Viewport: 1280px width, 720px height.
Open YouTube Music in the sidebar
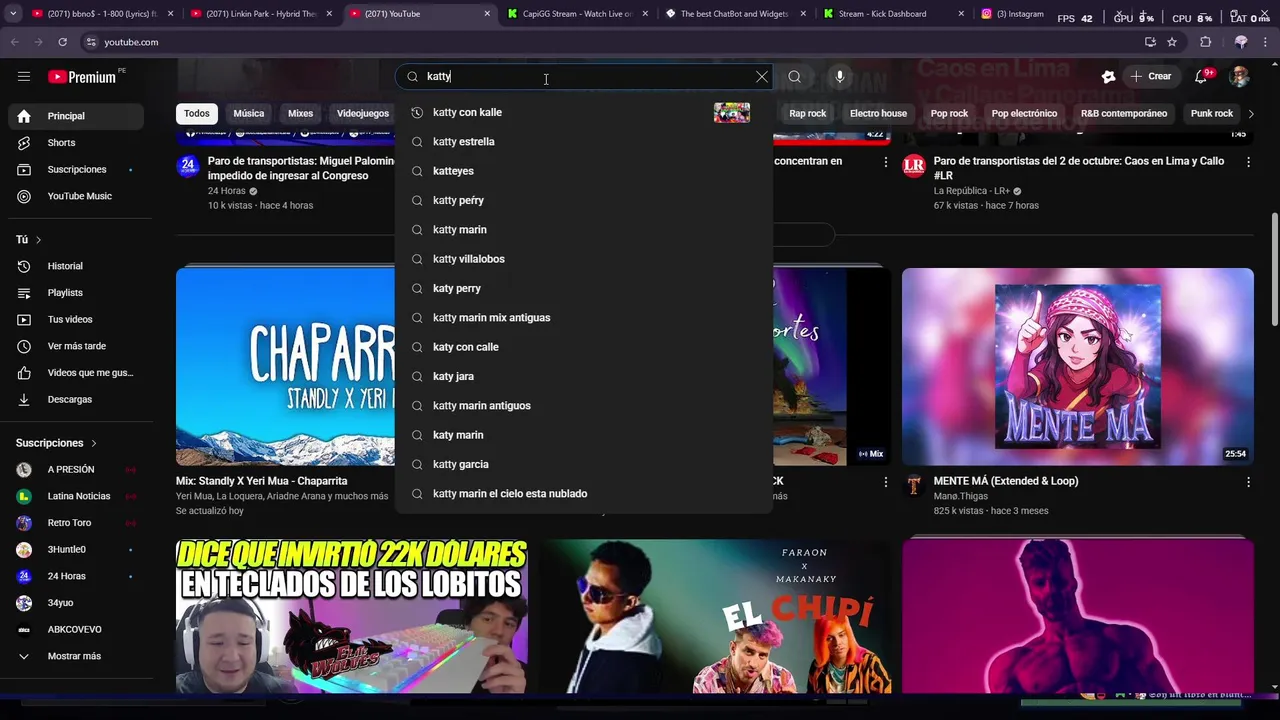coord(77,196)
